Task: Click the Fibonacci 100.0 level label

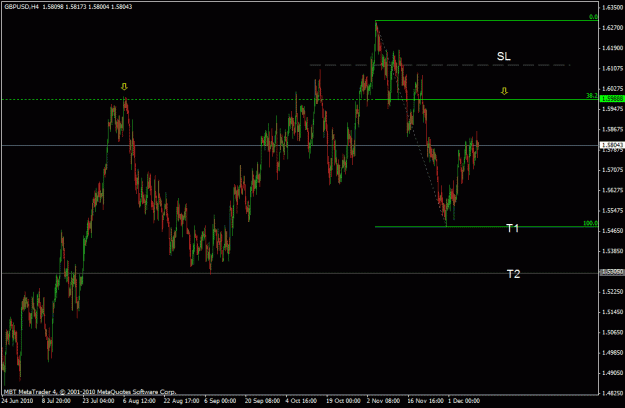Action: [x=590, y=223]
